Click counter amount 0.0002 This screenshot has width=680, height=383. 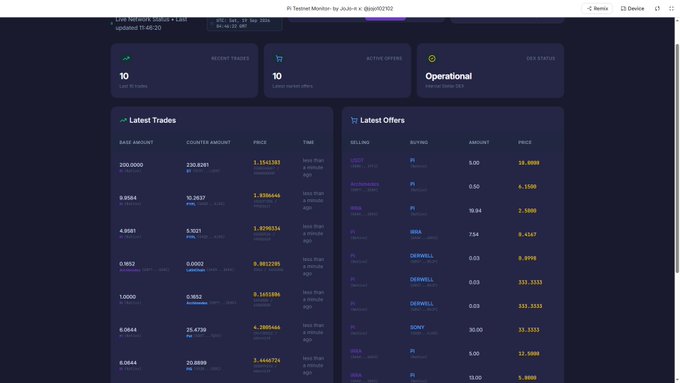195,264
